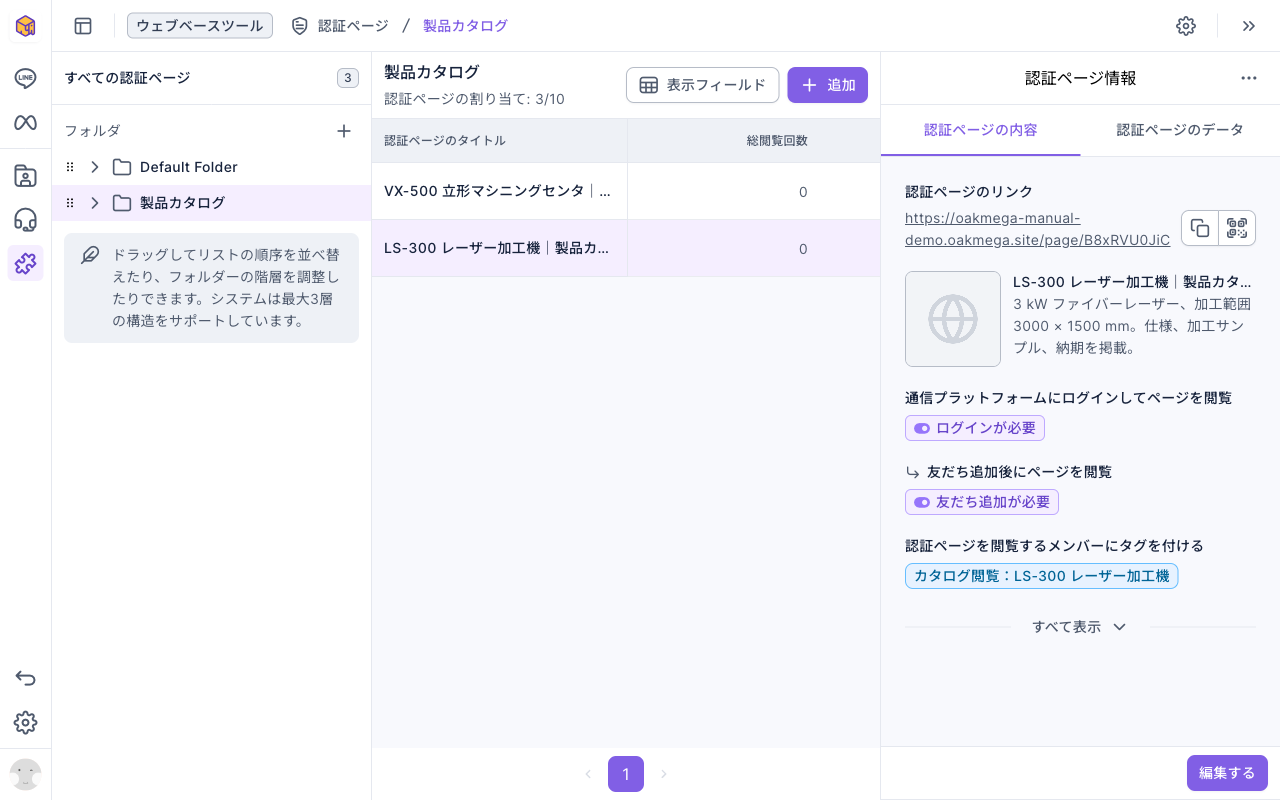1280x800 pixels.
Task: Switch to 認証ページのデータ tab
Action: click(1180, 130)
